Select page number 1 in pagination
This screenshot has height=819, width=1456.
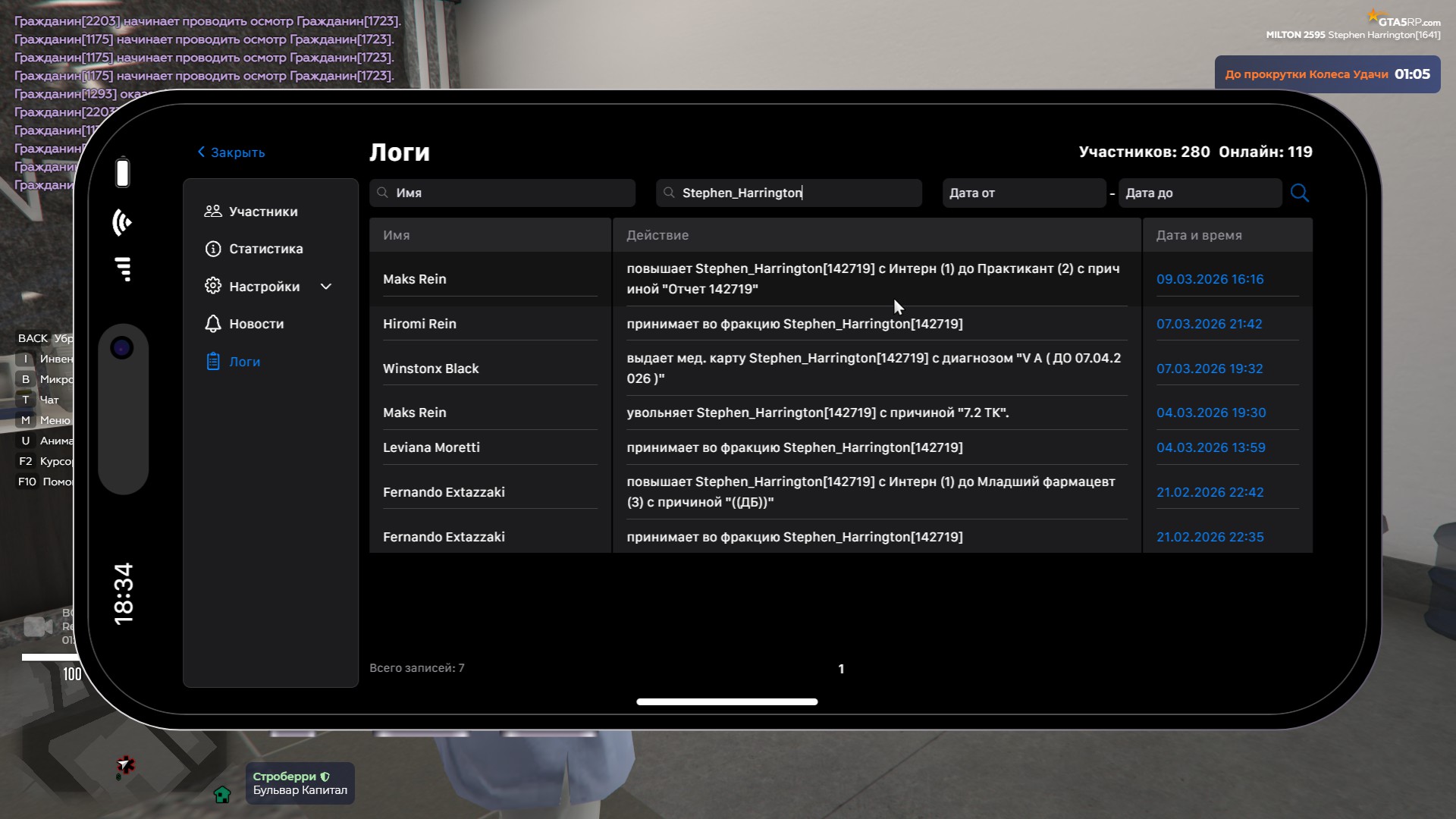coord(841,669)
